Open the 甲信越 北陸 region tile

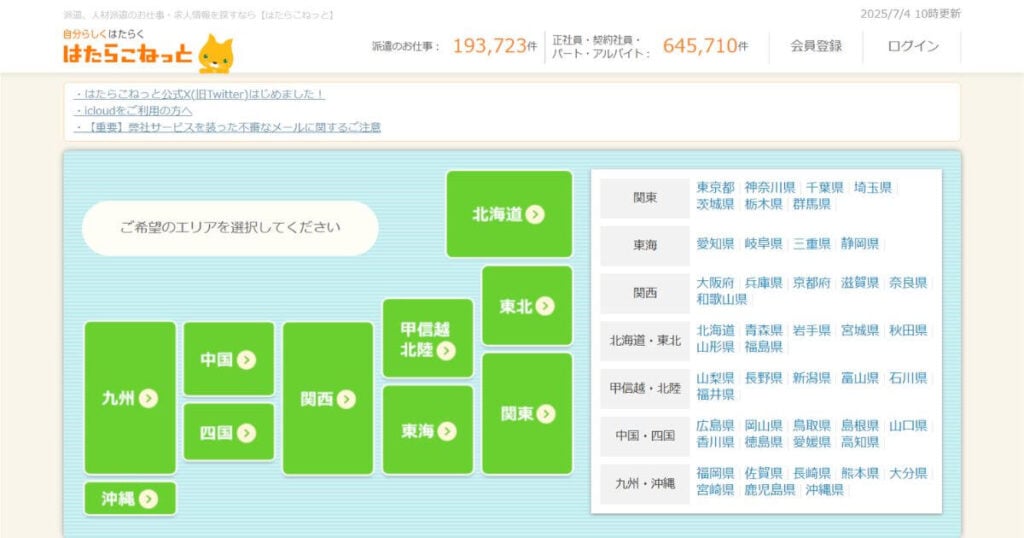click(428, 338)
